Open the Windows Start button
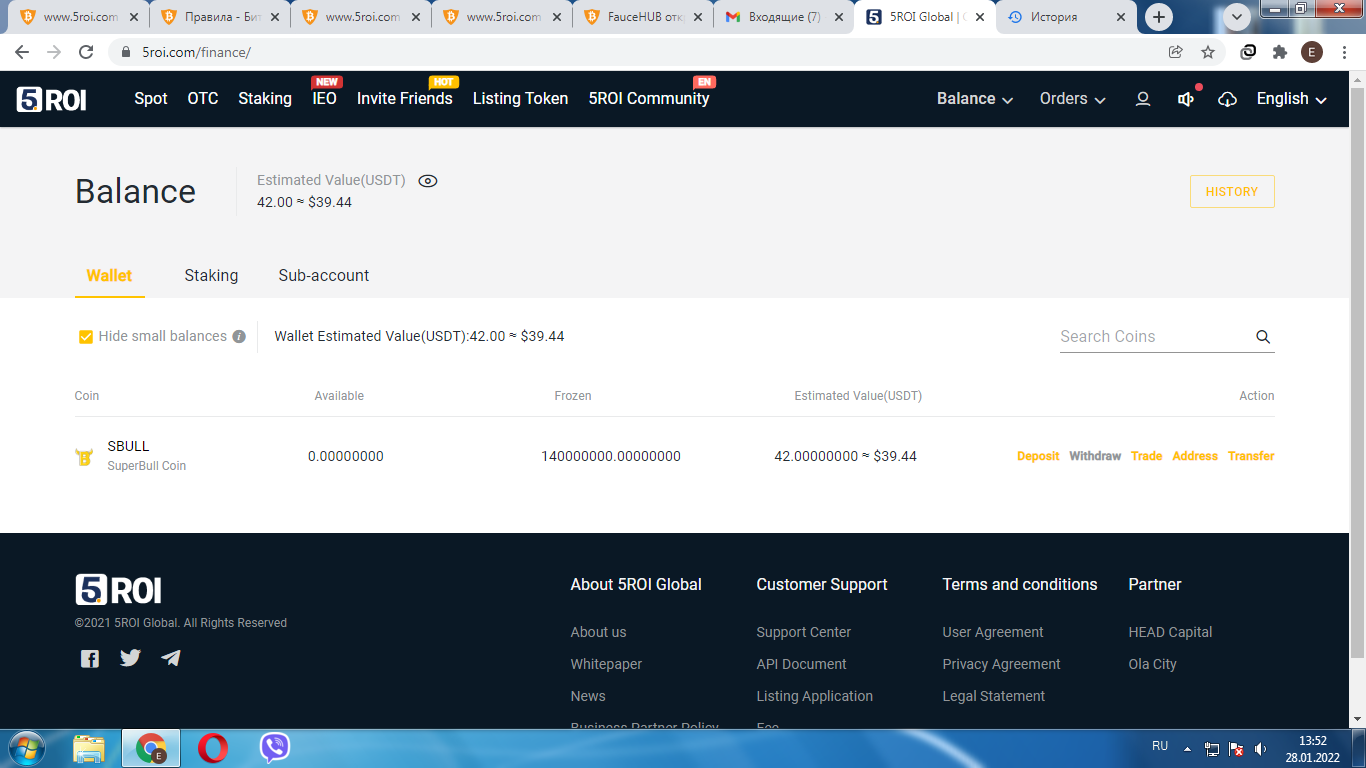Screen dimensions: 1366x768 click(25, 748)
